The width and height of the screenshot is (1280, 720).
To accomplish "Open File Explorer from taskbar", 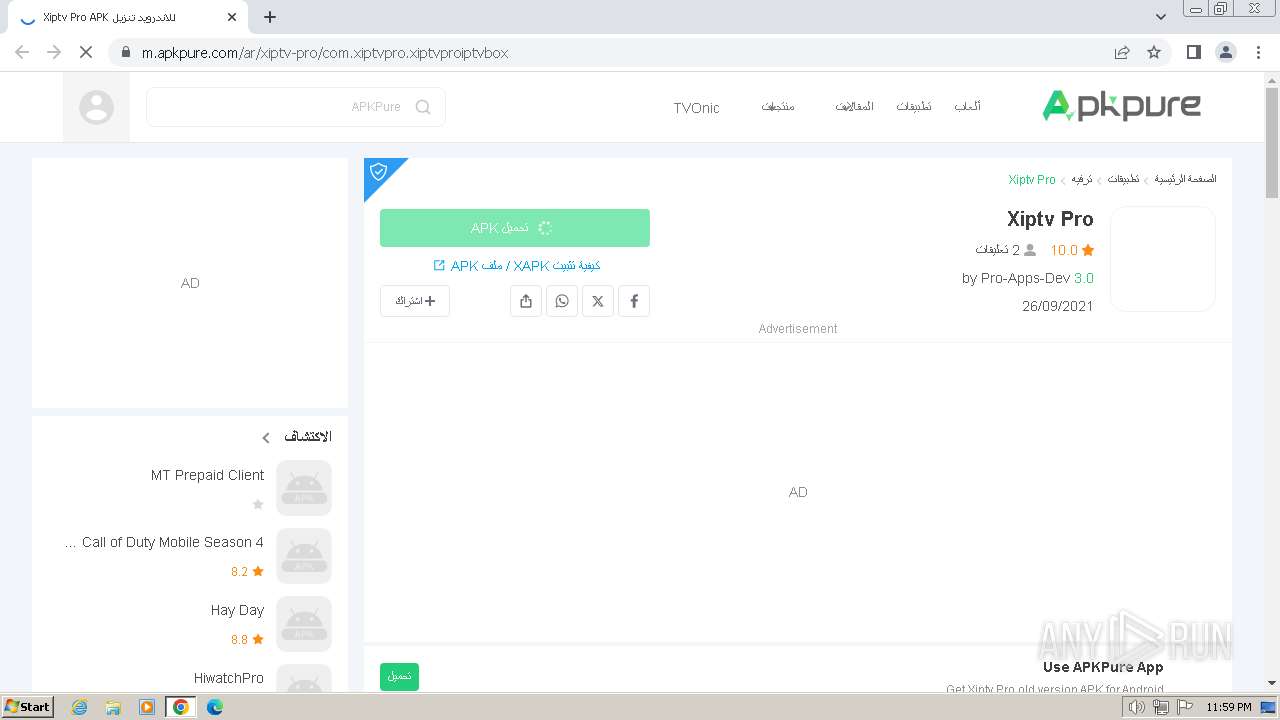I will pyautogui.click(x=113, y=707).
